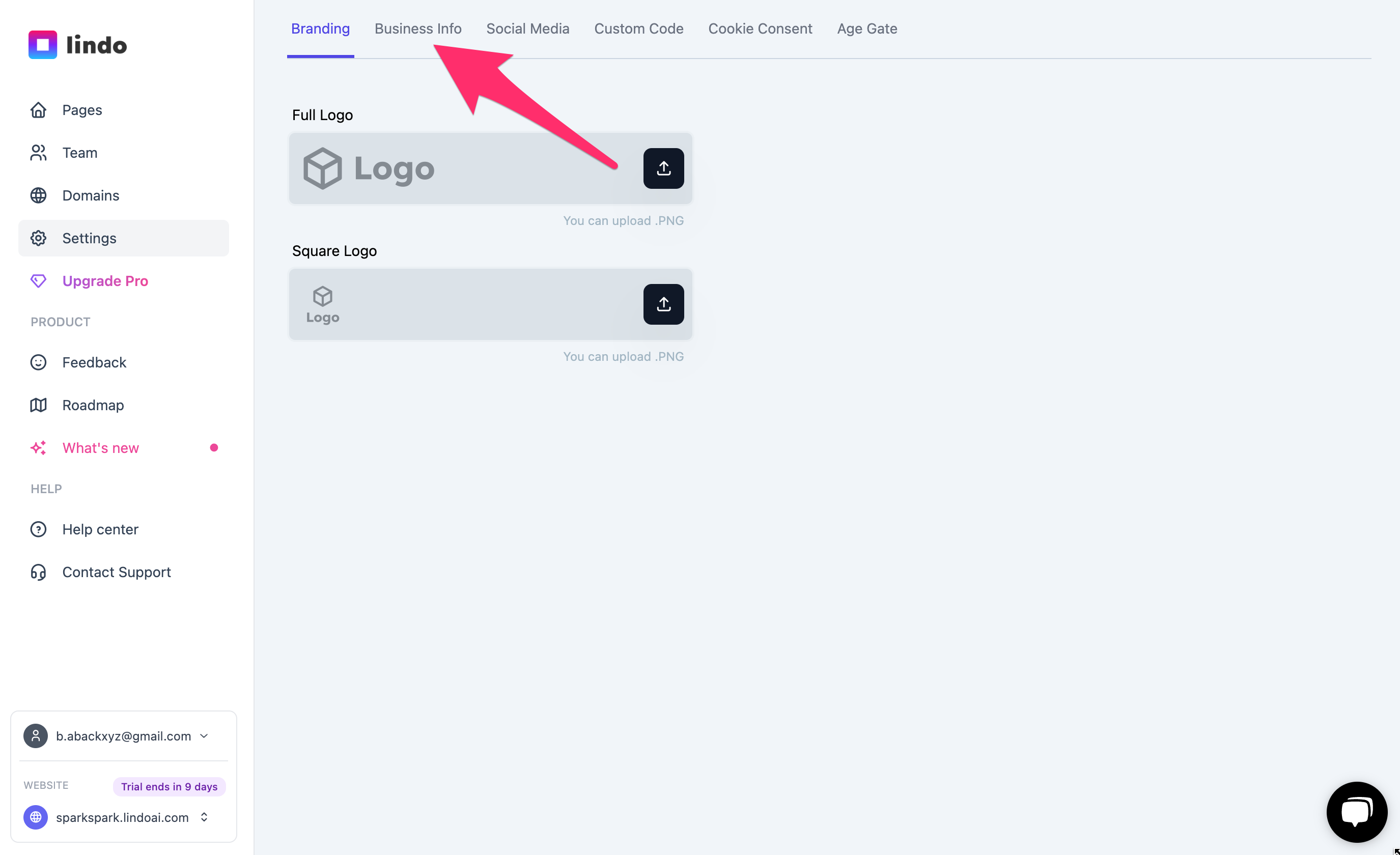Select the Age Gate tab

tap(866, 28)
